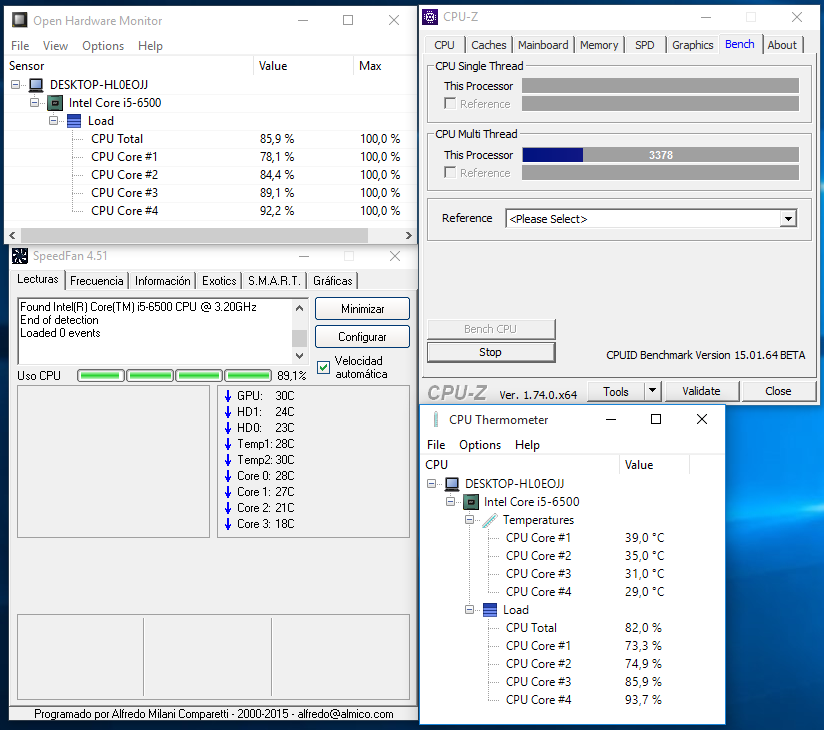Click the SpeedFan title bar icon

pos(20,256)
